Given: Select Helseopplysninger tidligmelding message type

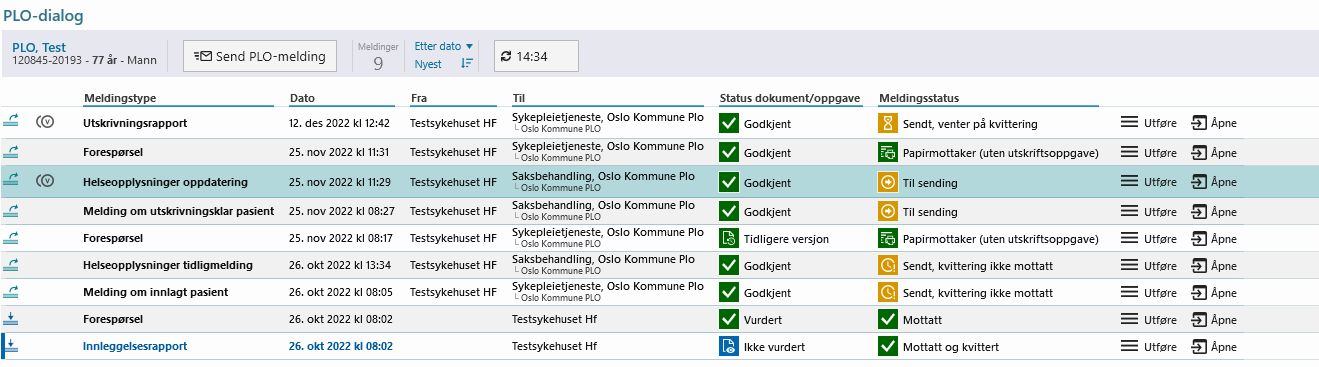Looking at the screenshot, I should (168, 265).
